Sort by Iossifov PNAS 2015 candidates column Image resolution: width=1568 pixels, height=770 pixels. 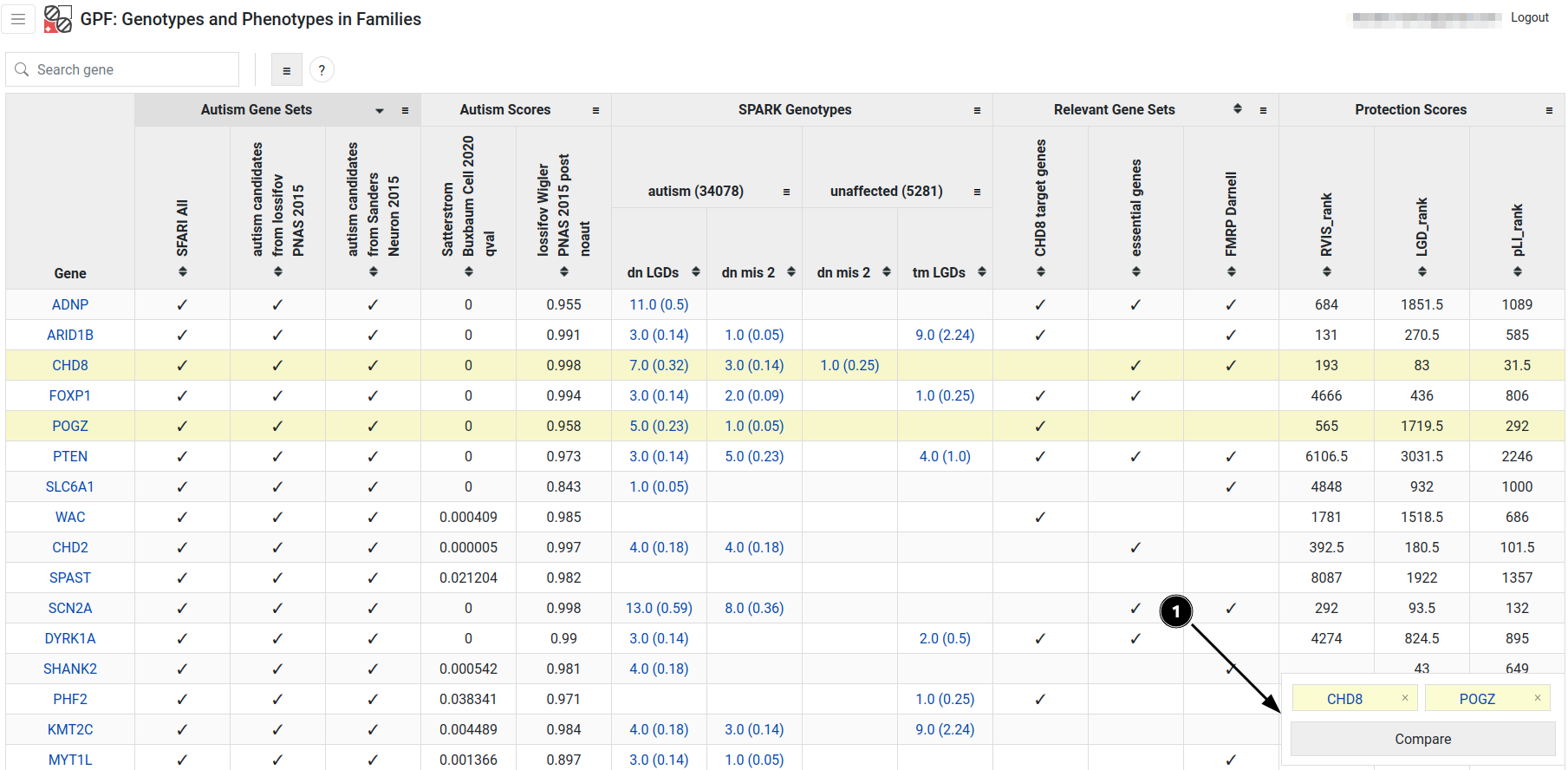tap(278, 271)
